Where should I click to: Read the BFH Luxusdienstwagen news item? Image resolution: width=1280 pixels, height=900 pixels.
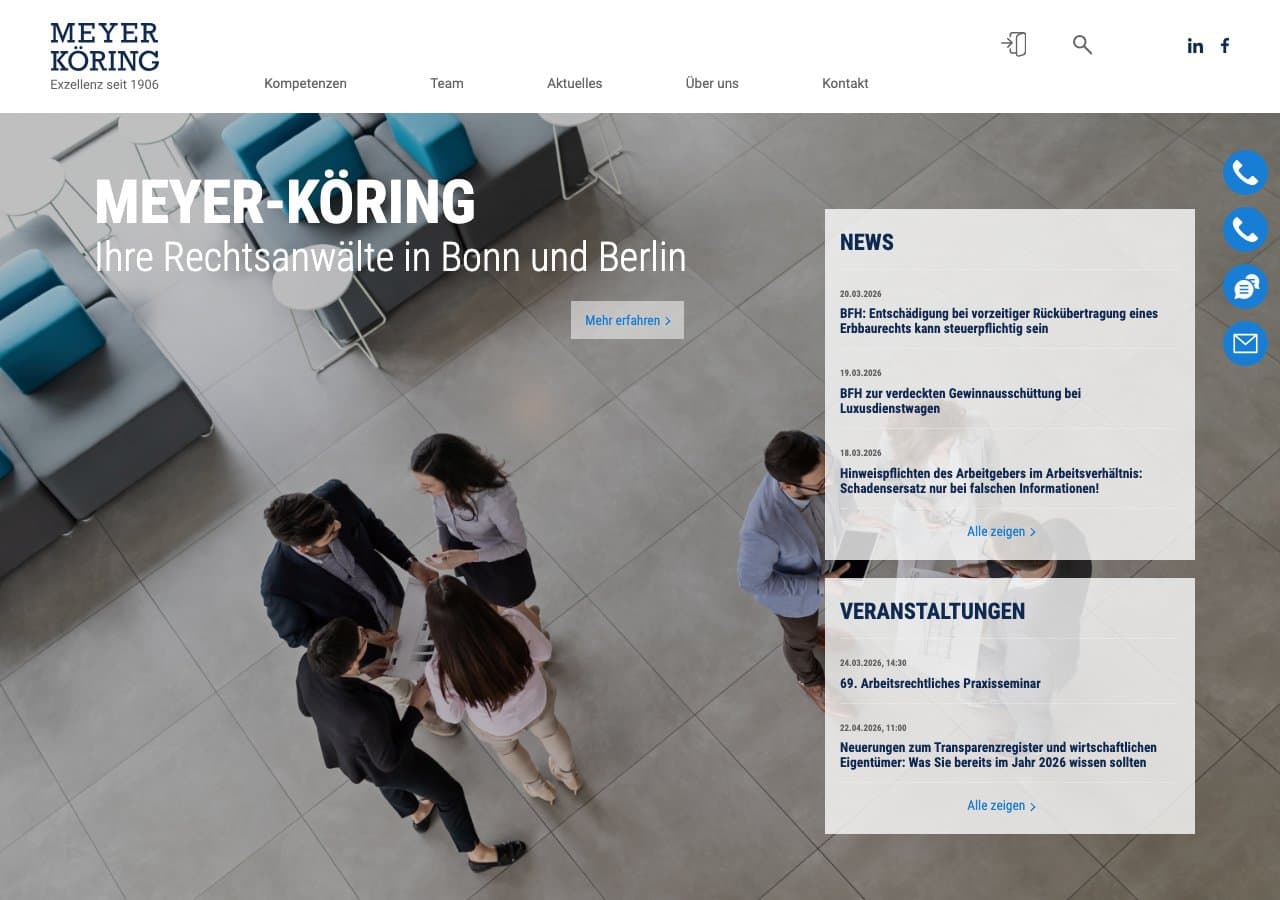(960, 401)
